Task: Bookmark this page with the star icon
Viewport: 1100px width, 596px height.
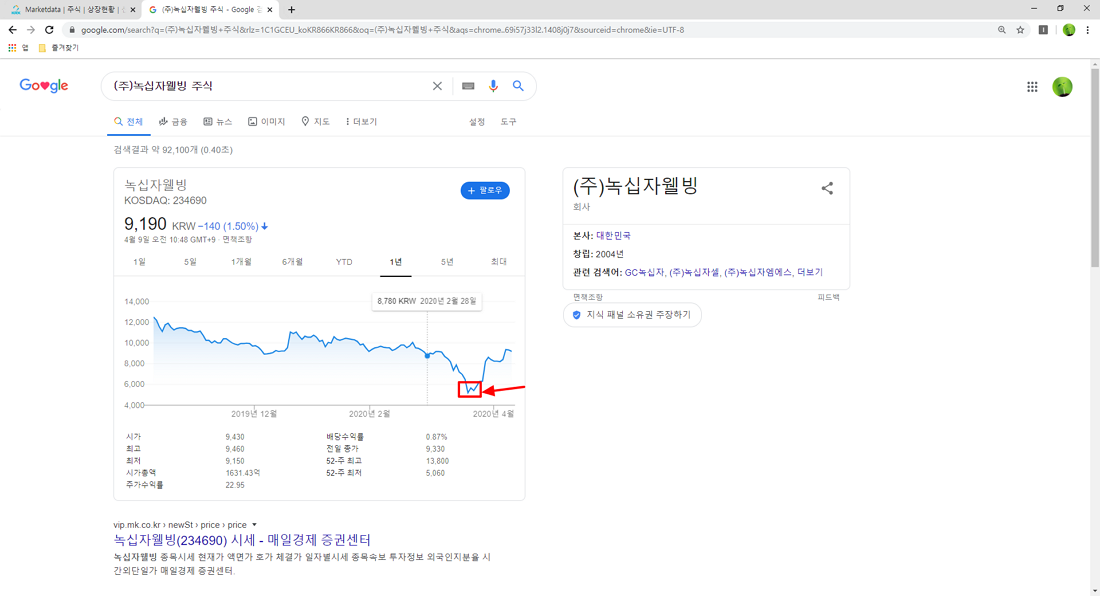Action: (x=1021, y=29)
